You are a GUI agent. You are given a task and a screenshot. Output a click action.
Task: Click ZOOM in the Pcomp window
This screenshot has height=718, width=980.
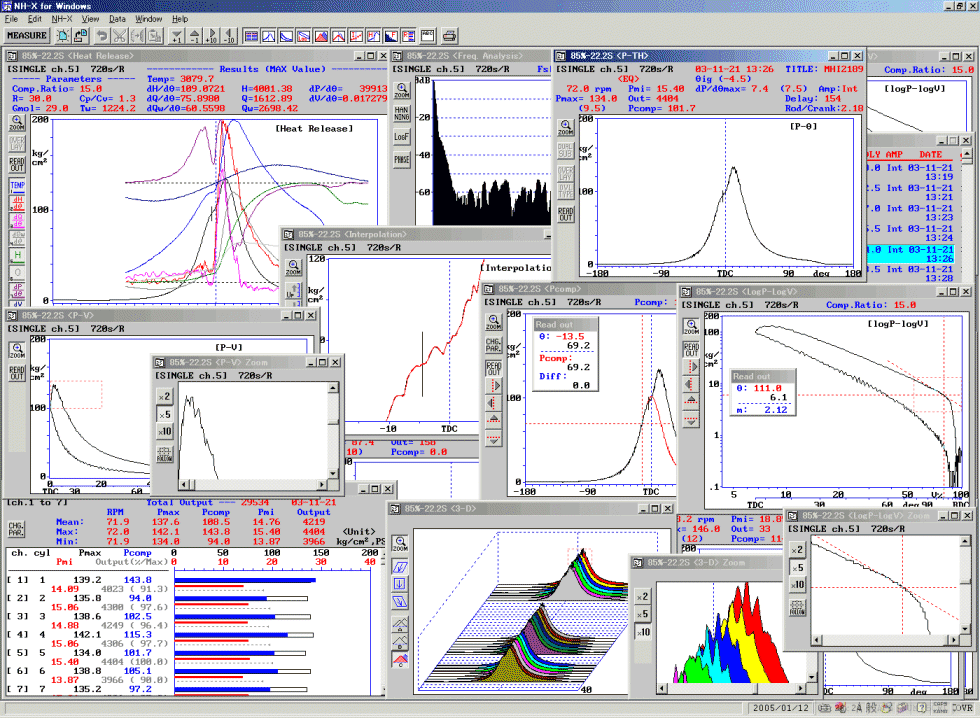(x=494, y=322)
